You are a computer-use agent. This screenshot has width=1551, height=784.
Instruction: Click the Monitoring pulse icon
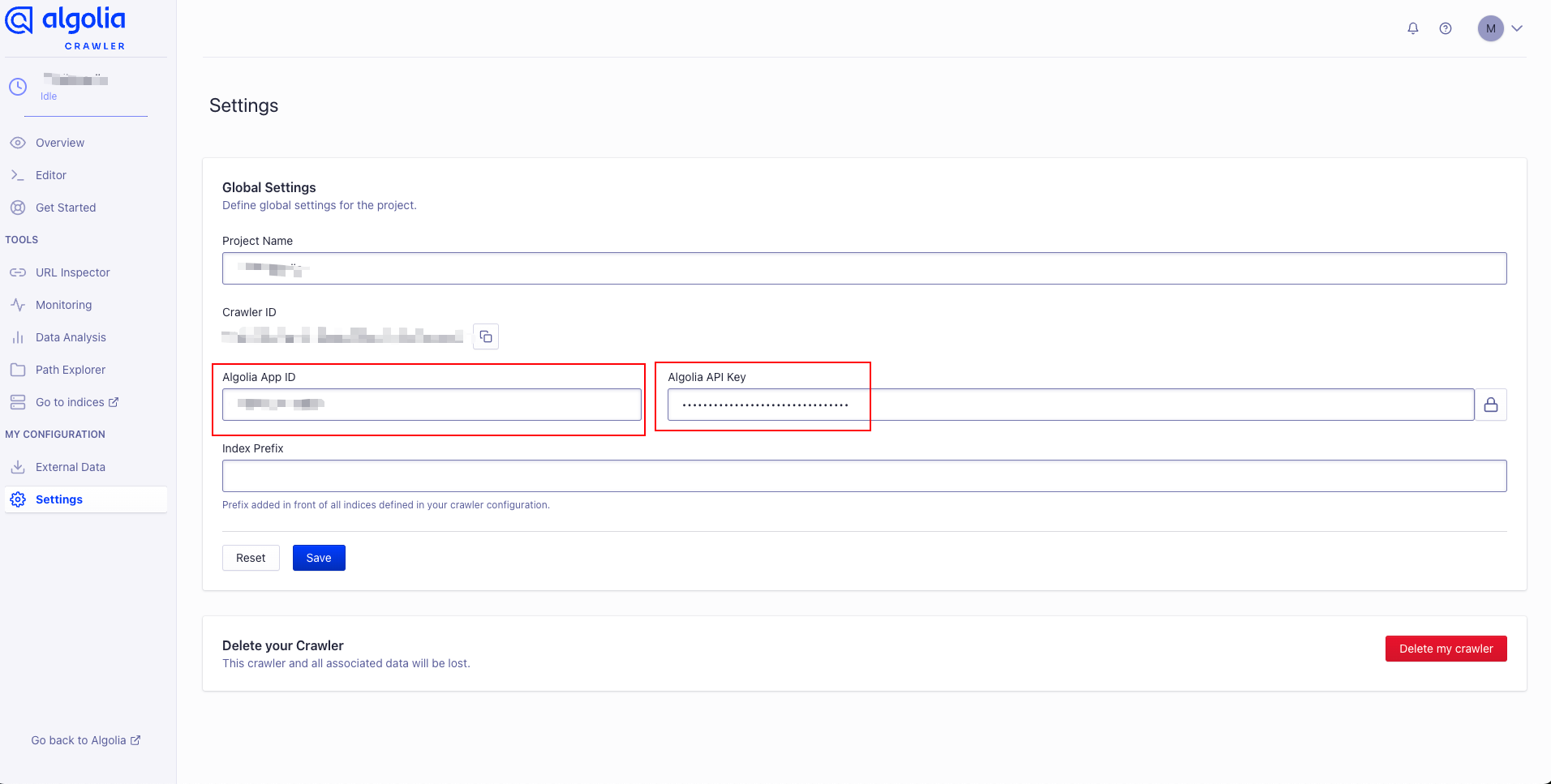[x=18, y=305]
